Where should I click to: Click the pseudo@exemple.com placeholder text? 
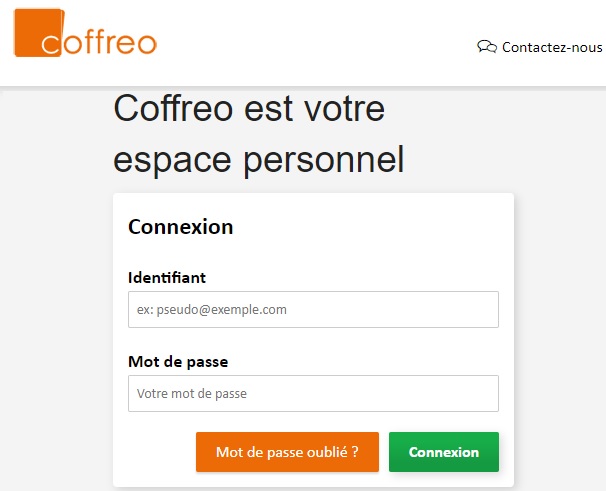coord(212,310)
